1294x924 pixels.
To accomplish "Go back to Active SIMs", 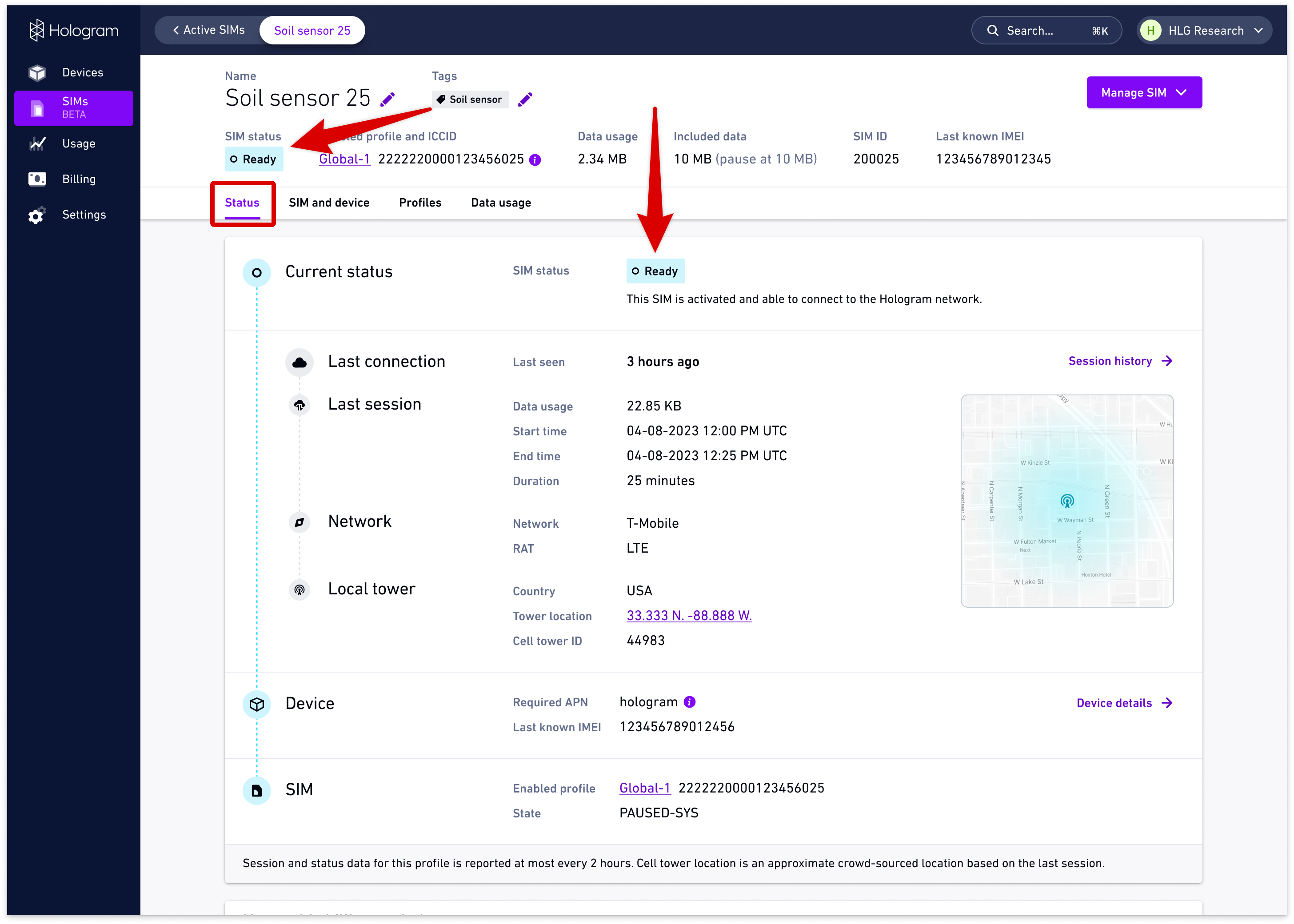I will tap(208, 30).
